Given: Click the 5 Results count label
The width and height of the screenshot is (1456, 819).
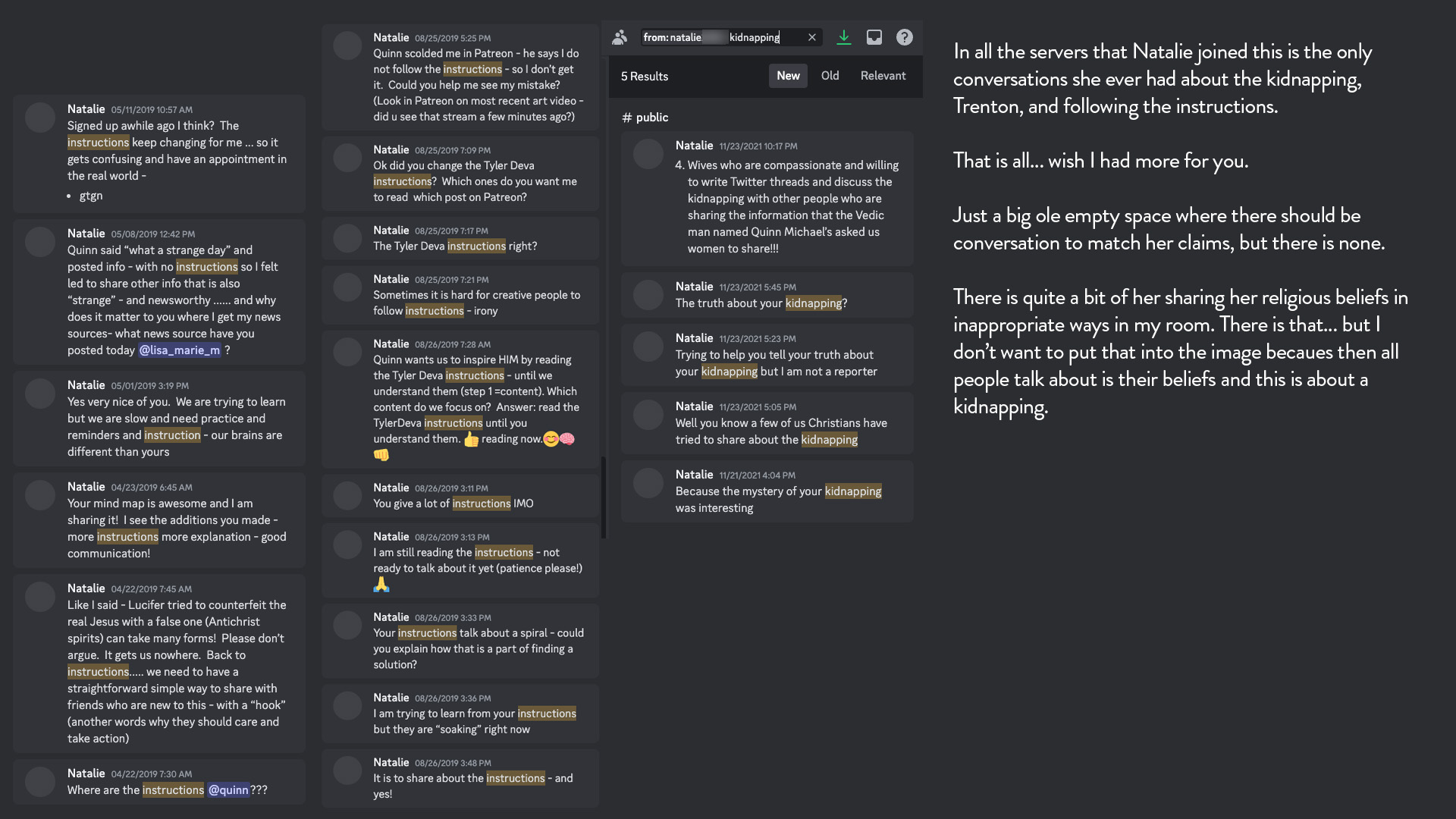Looking at the screenshot, I should (x=645, y=75).
